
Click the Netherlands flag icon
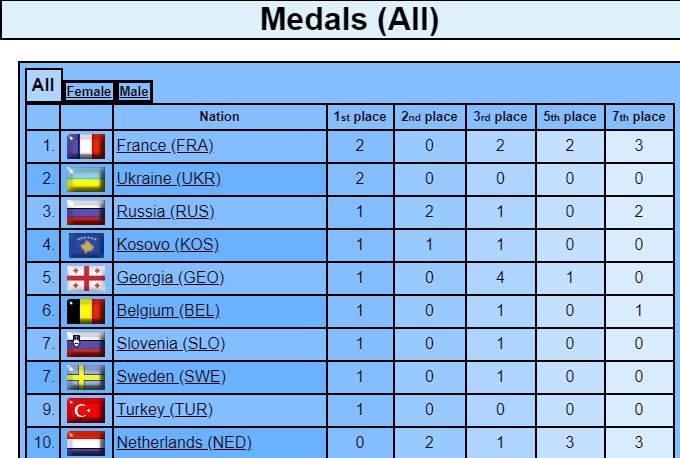86,443
